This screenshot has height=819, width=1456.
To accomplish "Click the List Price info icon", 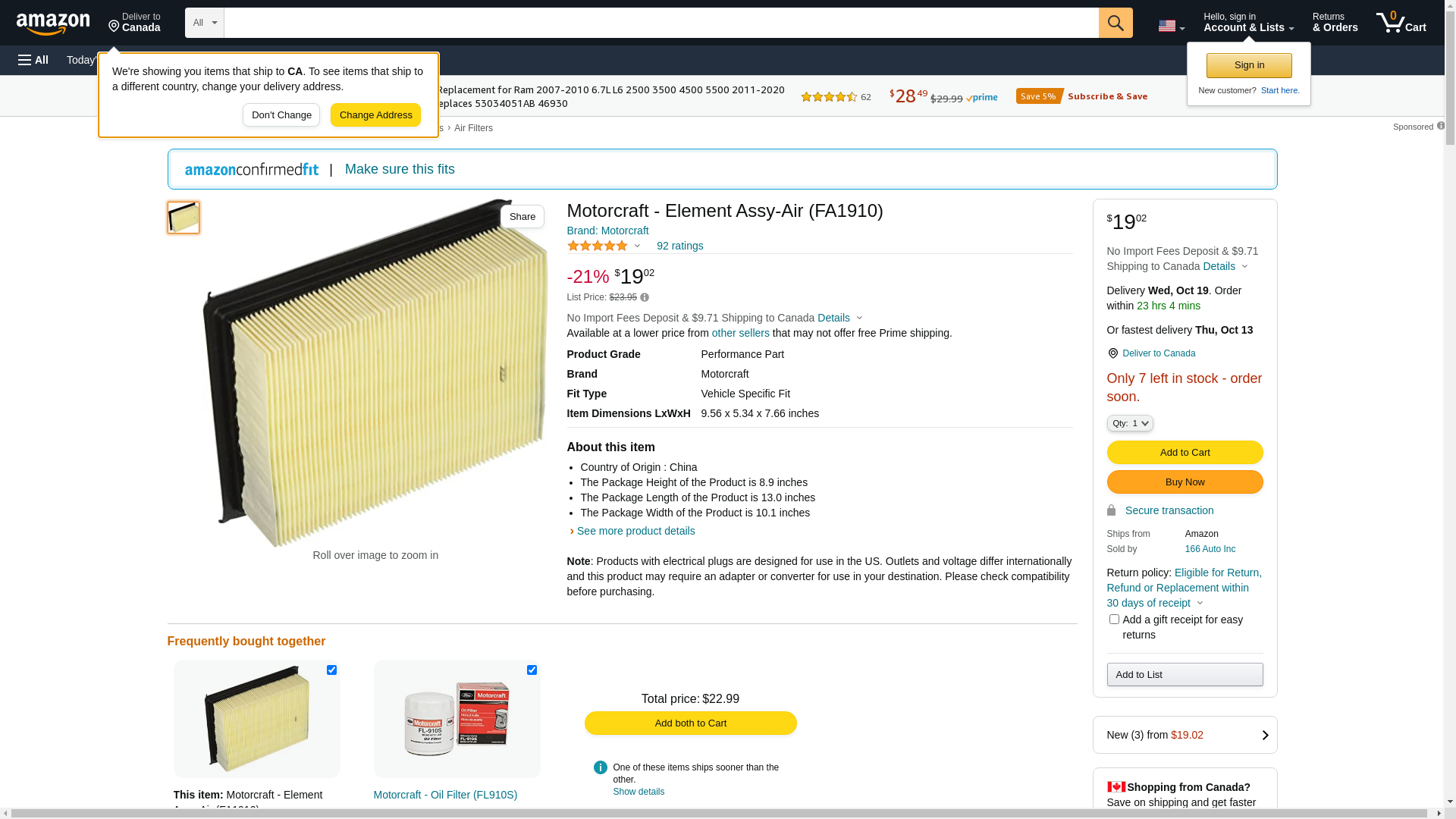I will [x=645, y=297].
